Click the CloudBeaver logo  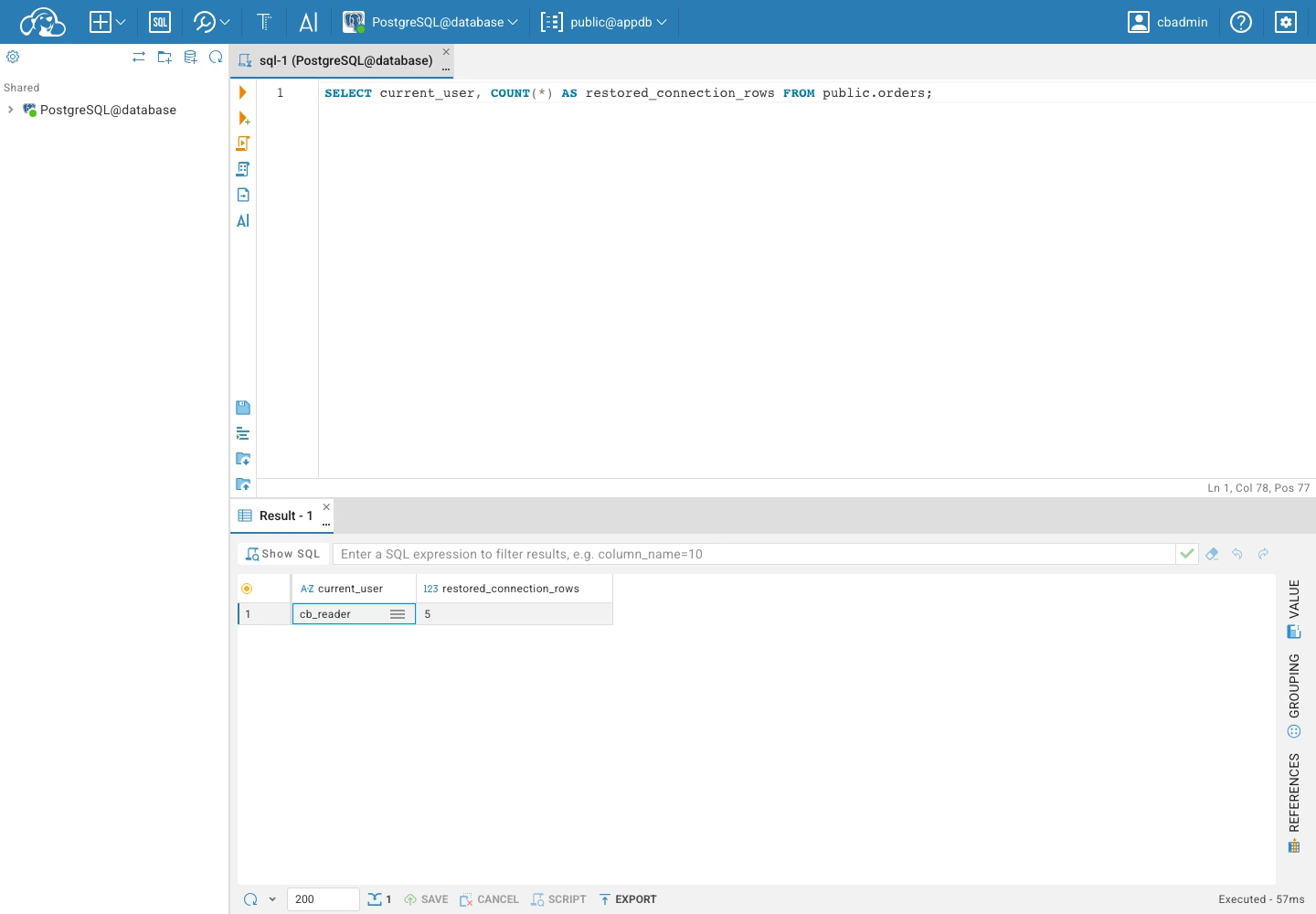42,22
